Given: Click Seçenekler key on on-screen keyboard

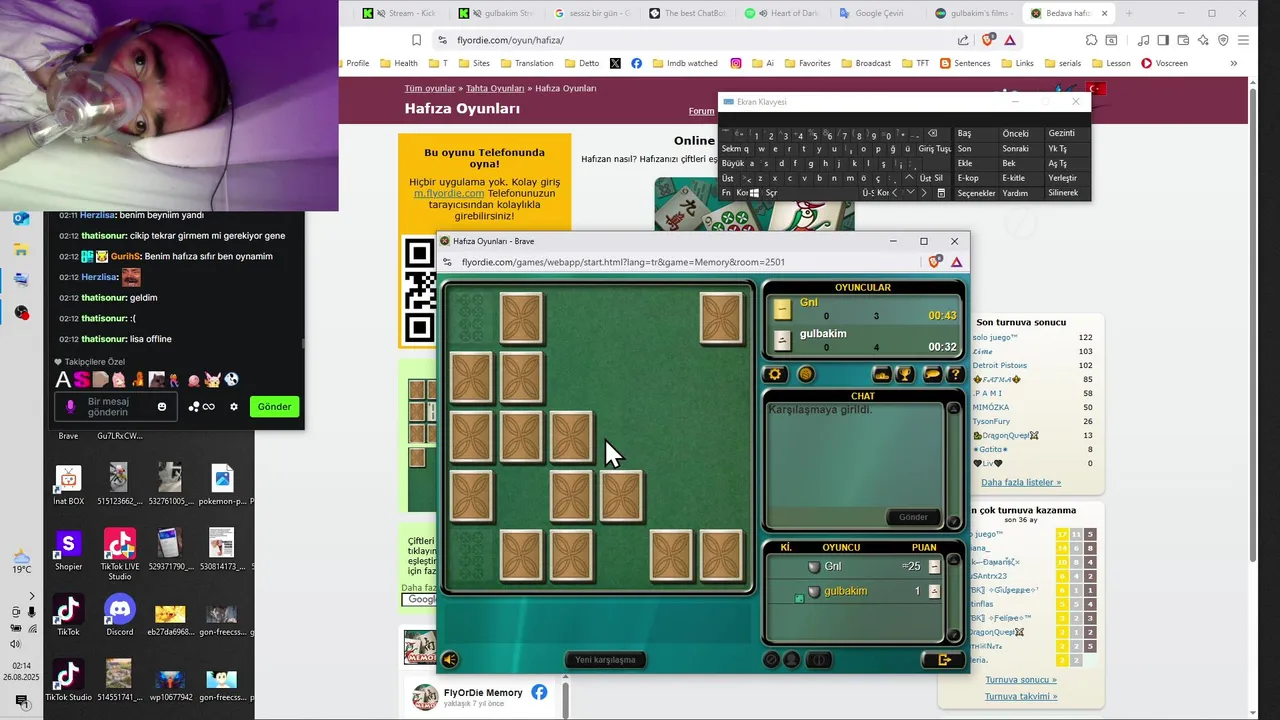Looking at the screenshot, I should click(976, 193).
